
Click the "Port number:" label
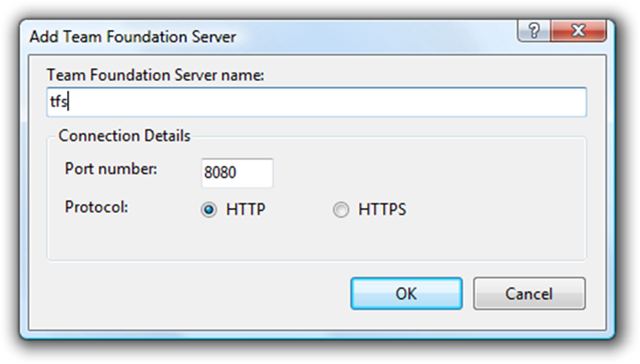[x=111, y=169]
